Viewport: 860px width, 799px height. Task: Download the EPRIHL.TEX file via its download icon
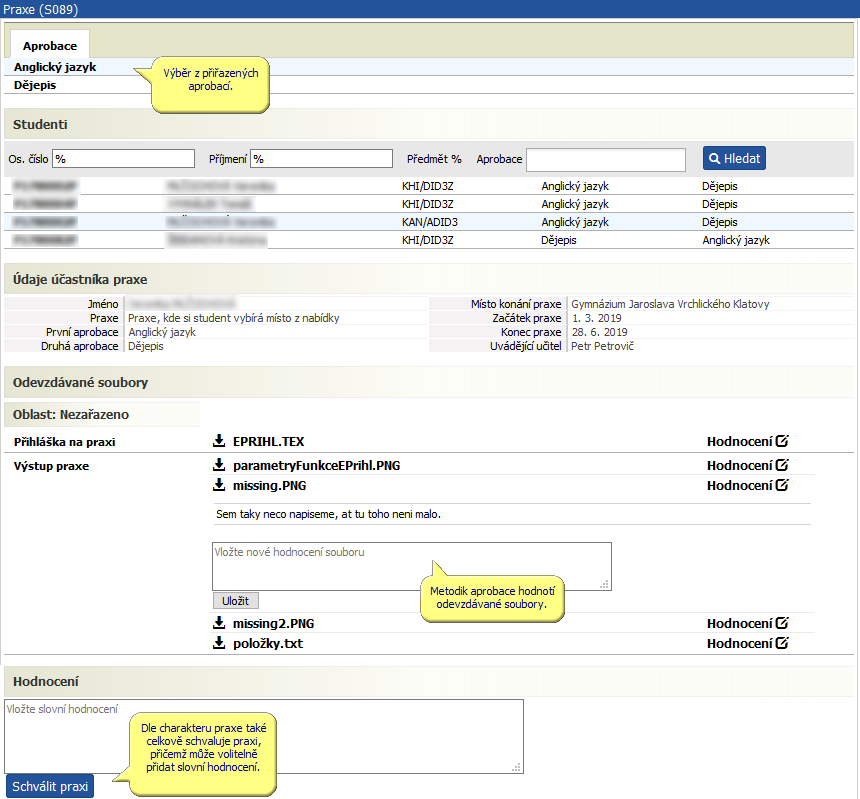click(219, 440)
